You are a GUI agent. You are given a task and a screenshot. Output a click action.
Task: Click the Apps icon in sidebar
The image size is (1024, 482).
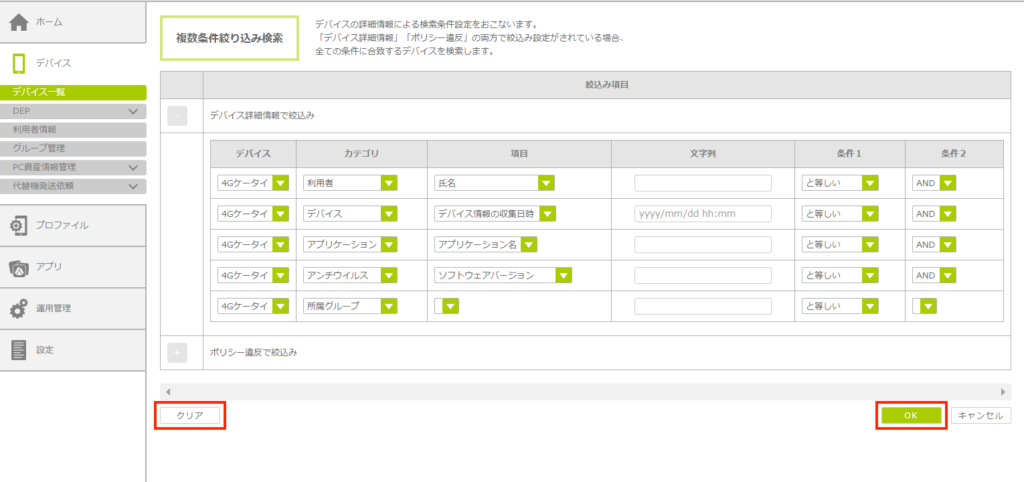coord(18,267)
